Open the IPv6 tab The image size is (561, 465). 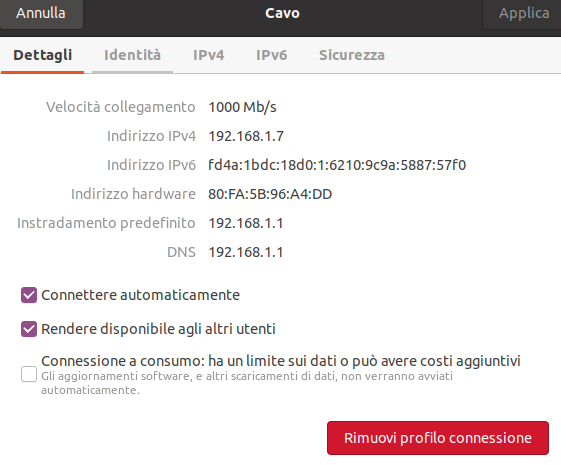click(x=272, y=55)
